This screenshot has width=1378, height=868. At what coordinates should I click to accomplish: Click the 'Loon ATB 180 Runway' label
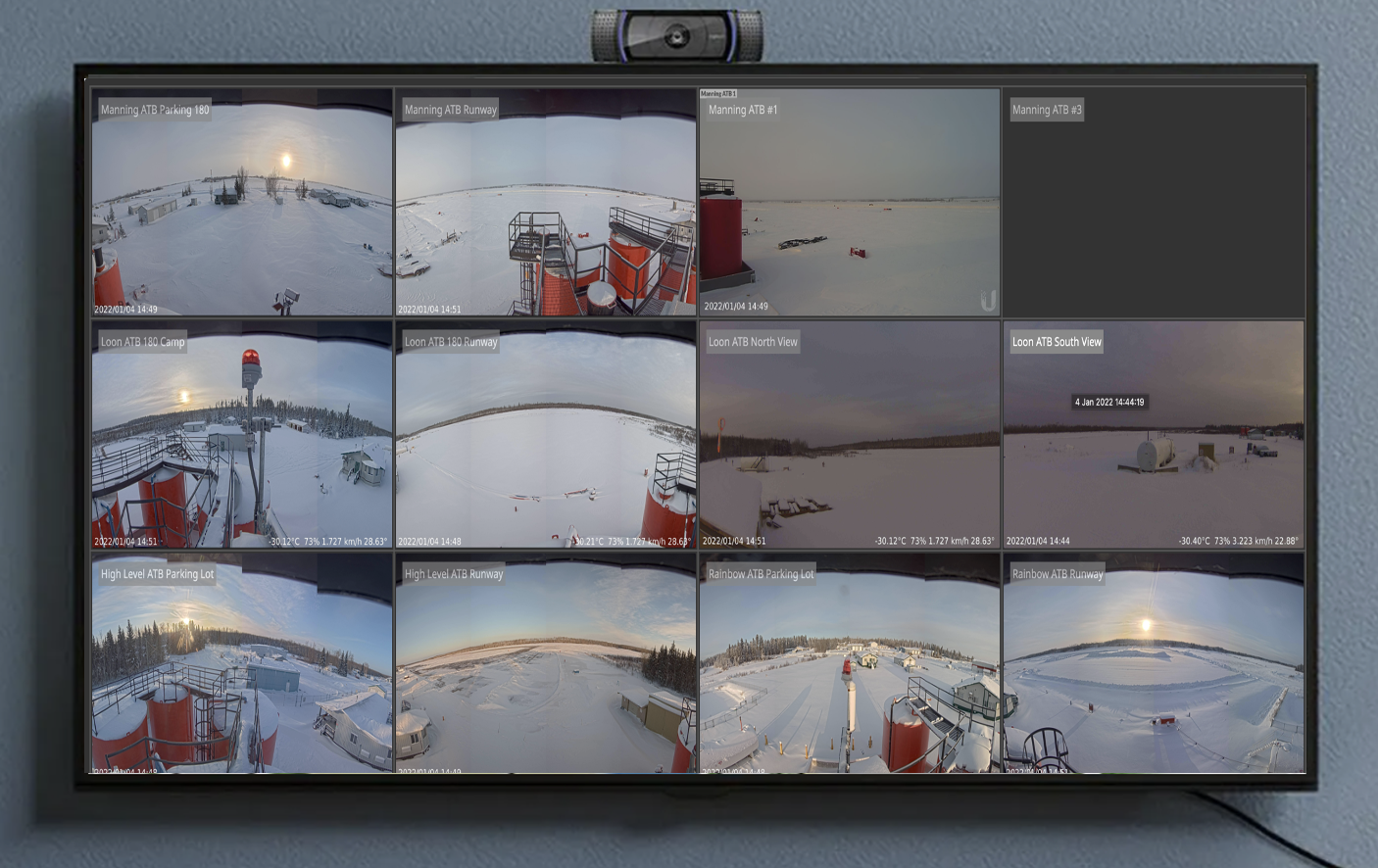pyautogui.click(x=451, y=342)
